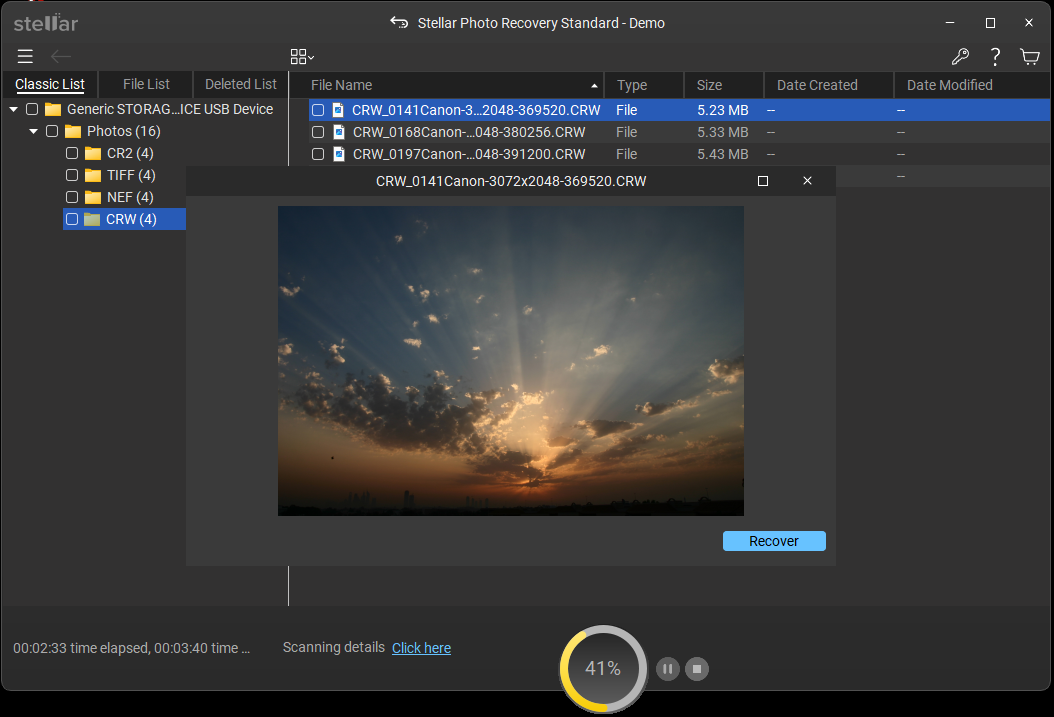This screenshot has width=1054, height=717.
Task: Click the 5.23 MB size cell
Action: coord(723,110)
